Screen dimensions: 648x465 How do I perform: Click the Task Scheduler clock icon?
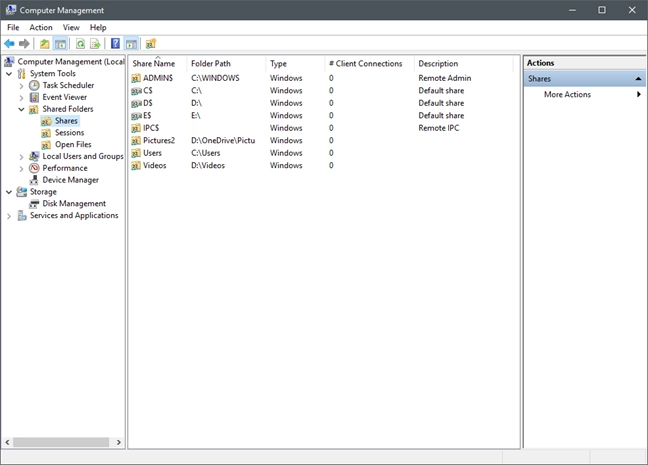point(34,86)
